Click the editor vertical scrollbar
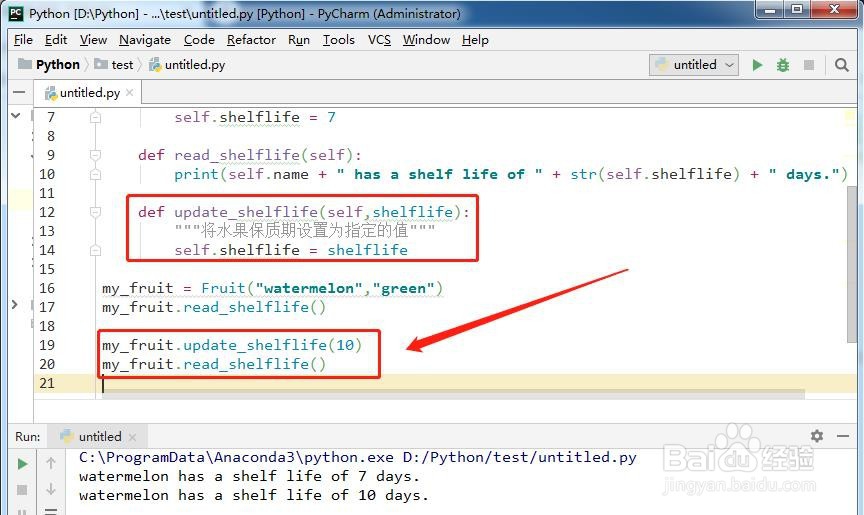Image resolution: width=864 pixels, height=515 pixels. tap(852, 264)
